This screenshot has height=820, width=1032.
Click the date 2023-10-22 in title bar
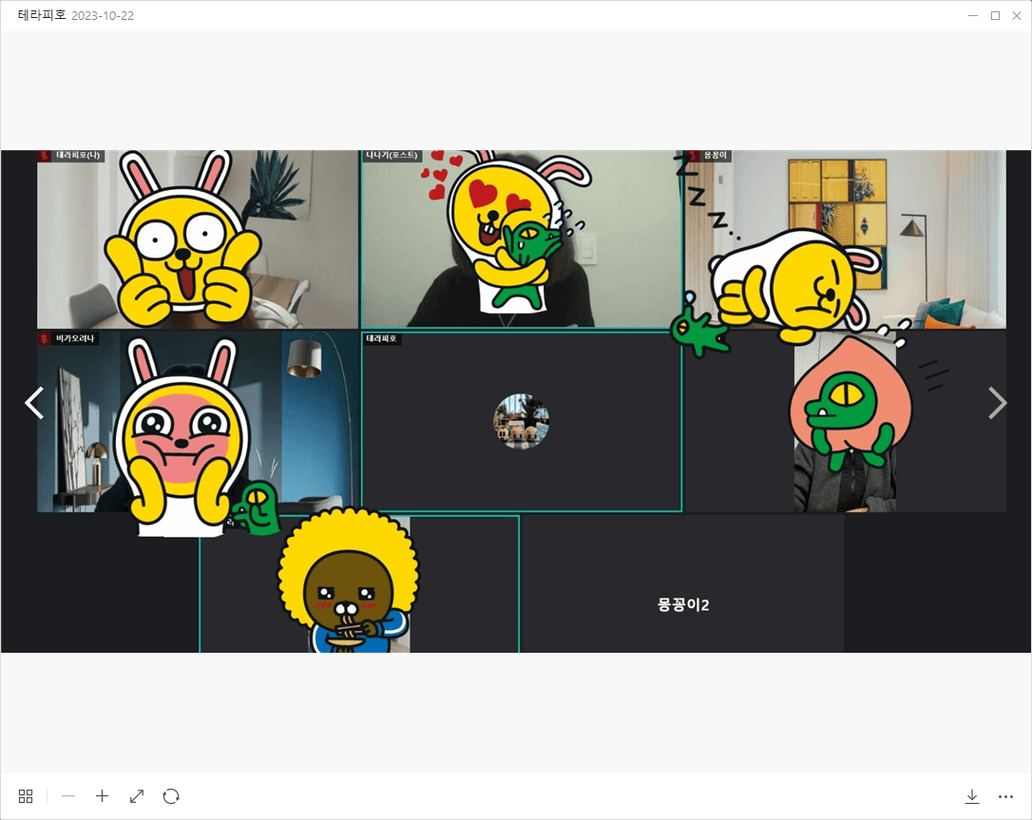point(103,16)
